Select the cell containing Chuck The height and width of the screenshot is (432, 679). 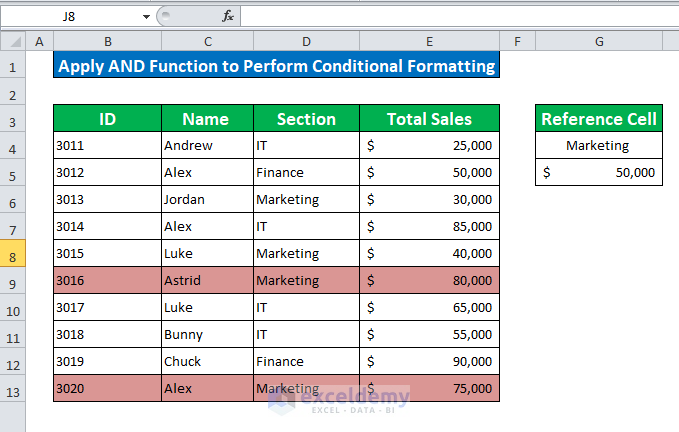point(207,361)
